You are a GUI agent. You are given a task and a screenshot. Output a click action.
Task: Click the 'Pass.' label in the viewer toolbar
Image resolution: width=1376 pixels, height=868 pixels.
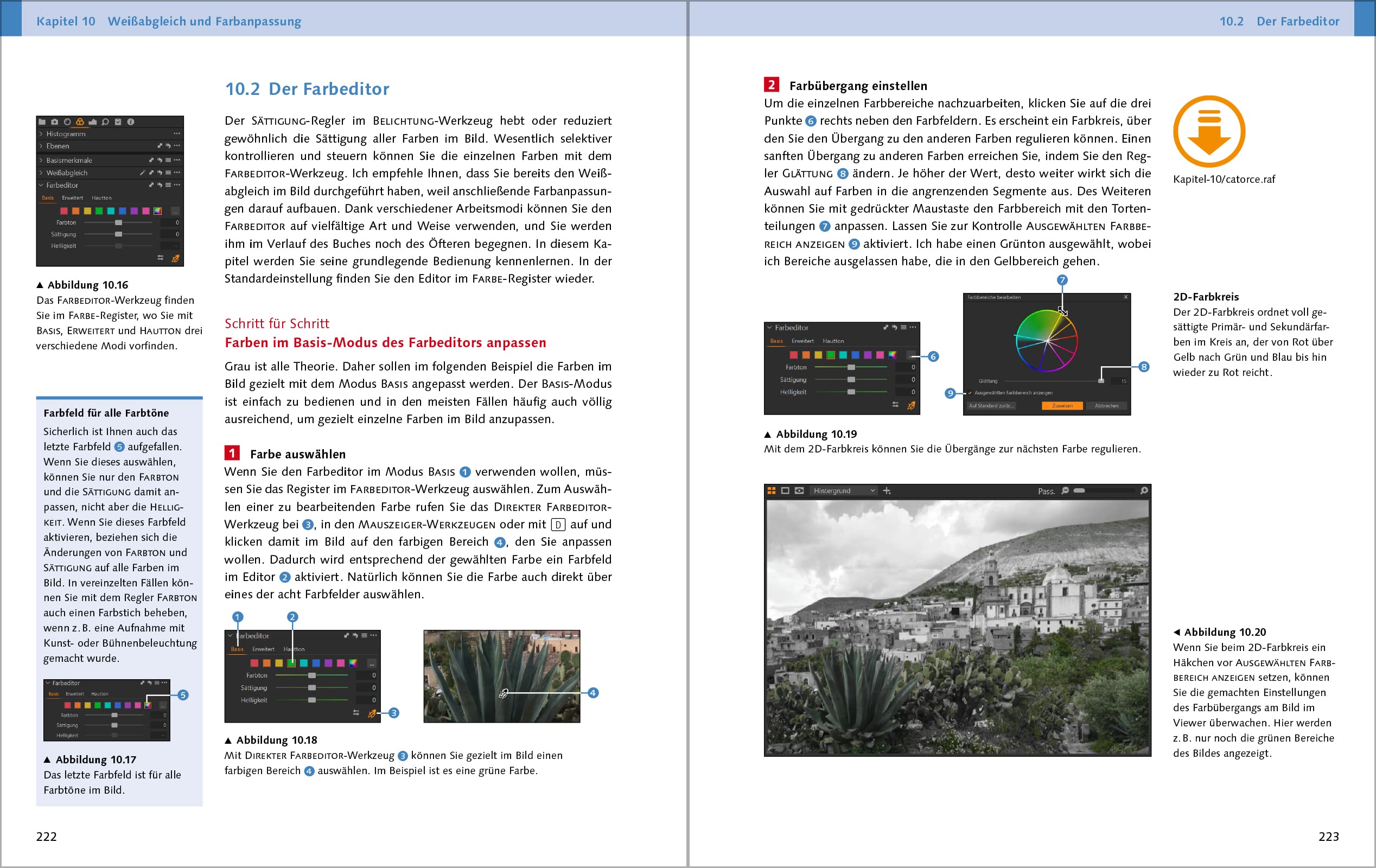[x=1046, y=492]
